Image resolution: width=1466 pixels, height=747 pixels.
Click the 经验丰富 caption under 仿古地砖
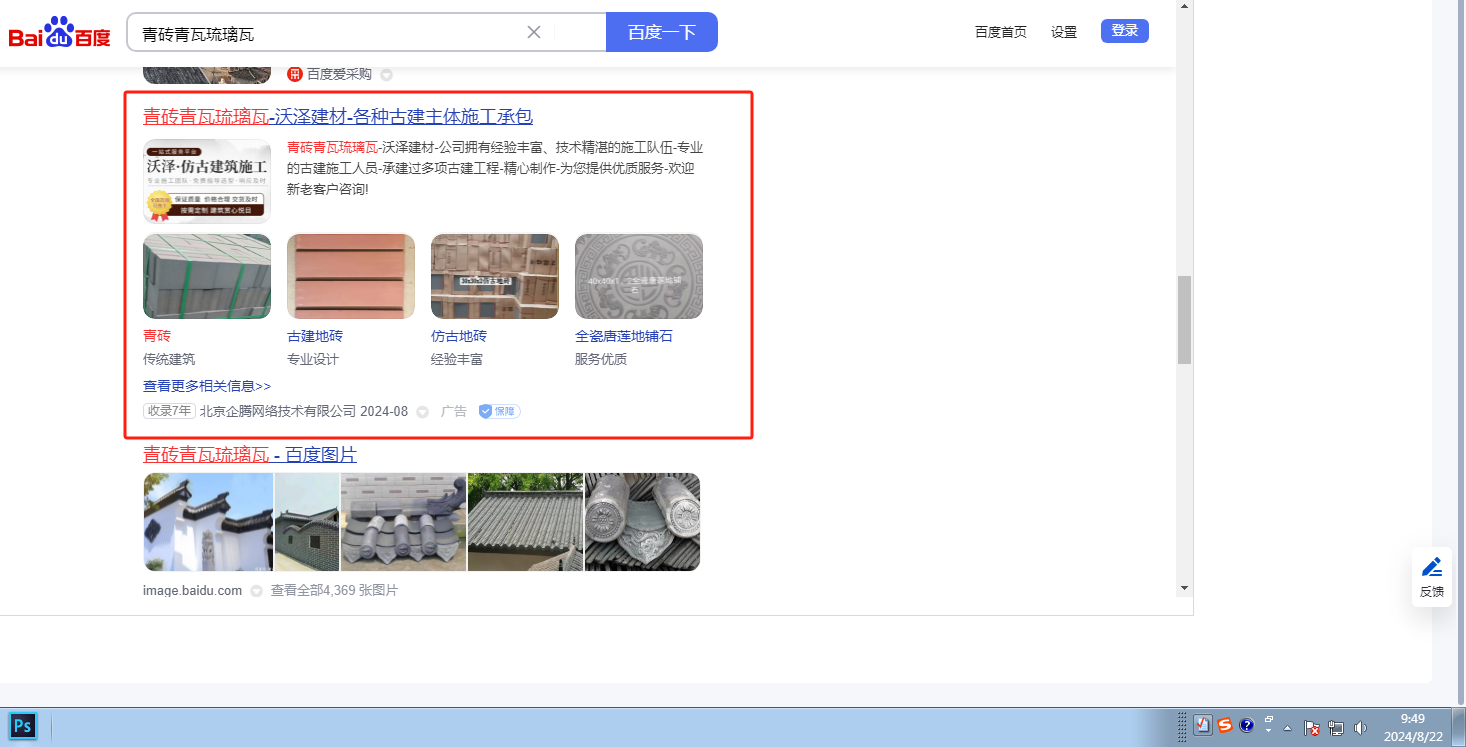[x=457, y=359]
